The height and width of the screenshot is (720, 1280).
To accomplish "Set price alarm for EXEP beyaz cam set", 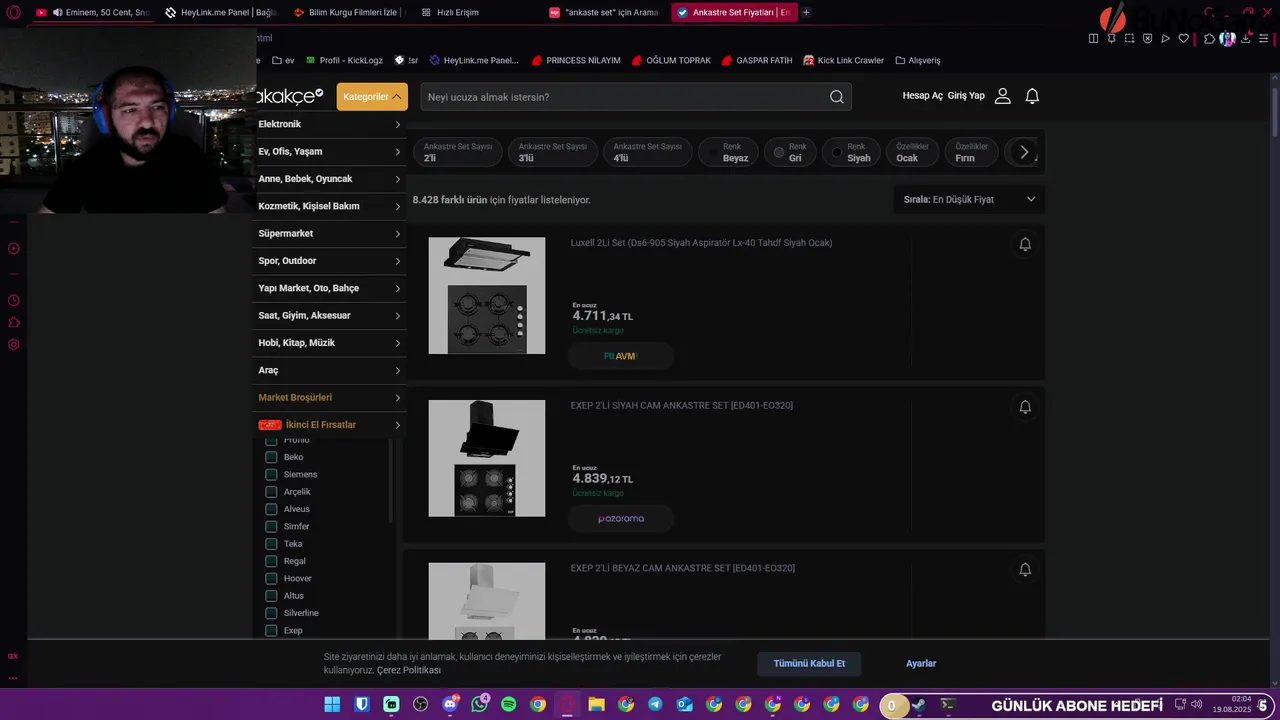I will pos(1025,570).
